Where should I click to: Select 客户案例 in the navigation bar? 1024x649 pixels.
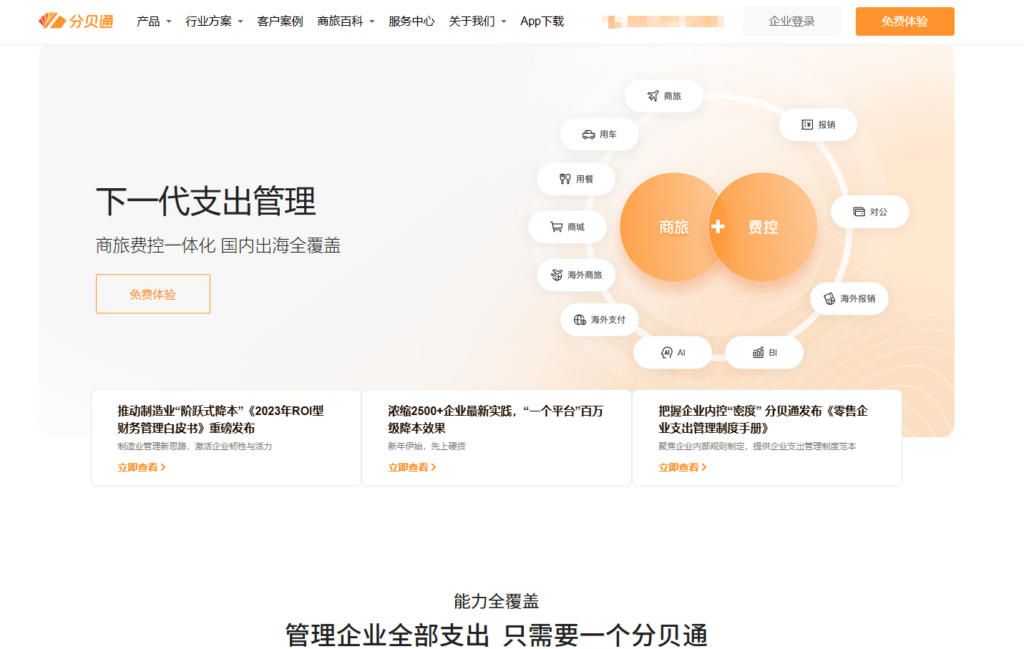click(x=281, y=20)
